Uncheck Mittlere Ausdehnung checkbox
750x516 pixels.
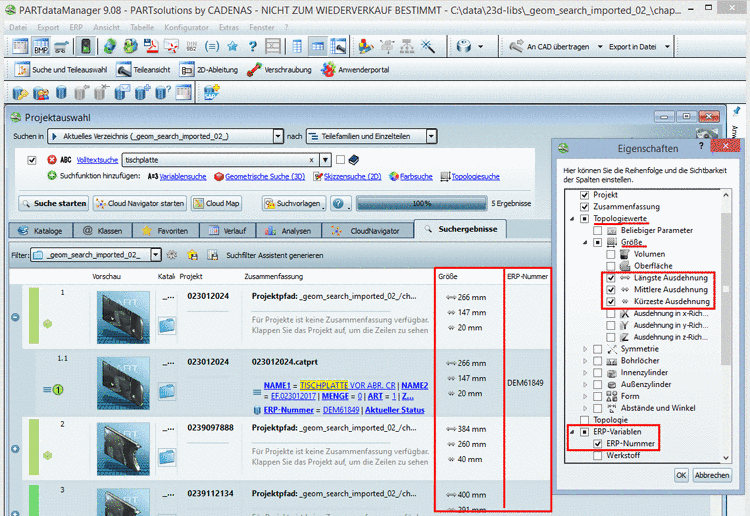coord(610,290)
